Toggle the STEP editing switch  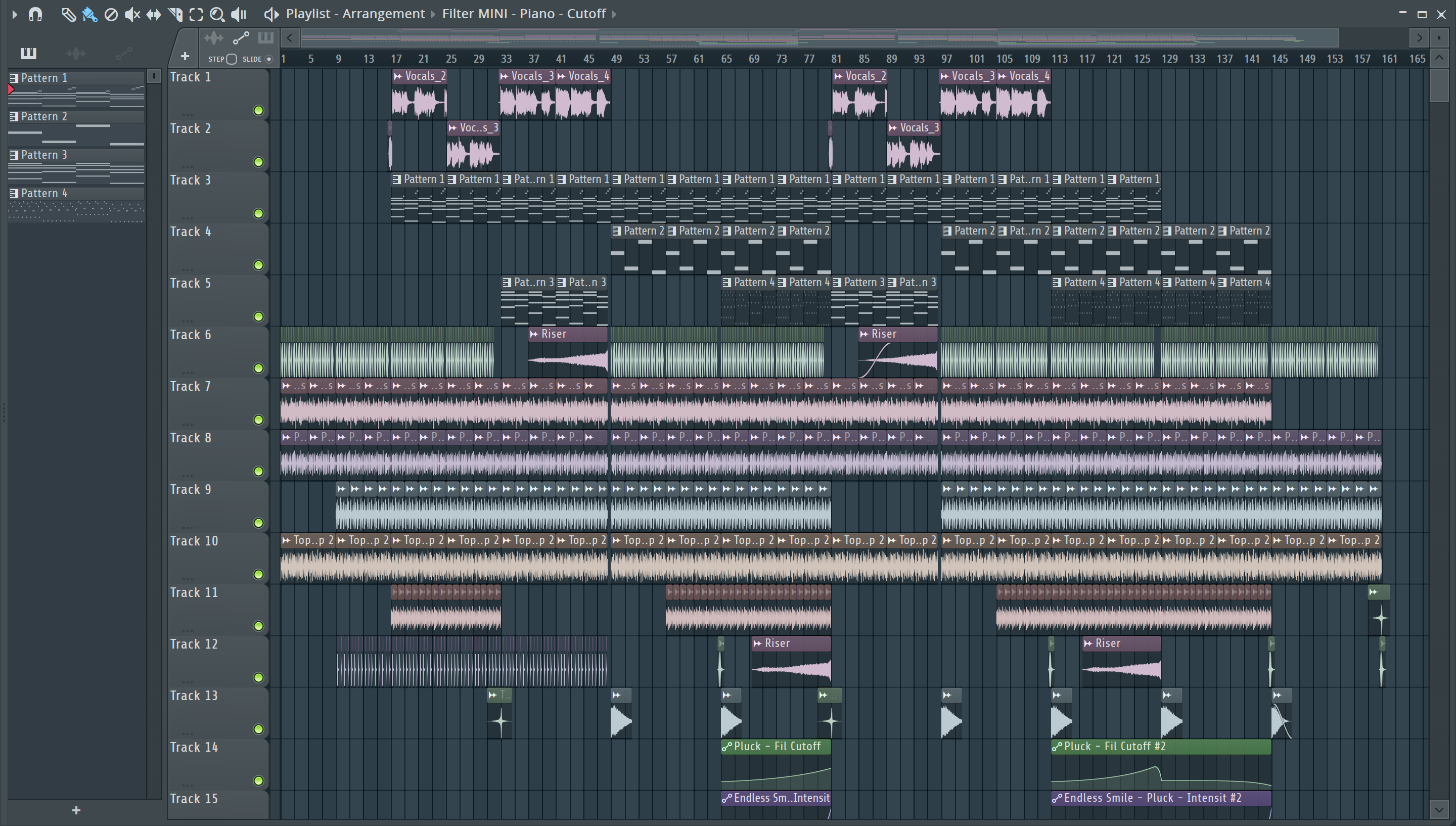(232, 59)
